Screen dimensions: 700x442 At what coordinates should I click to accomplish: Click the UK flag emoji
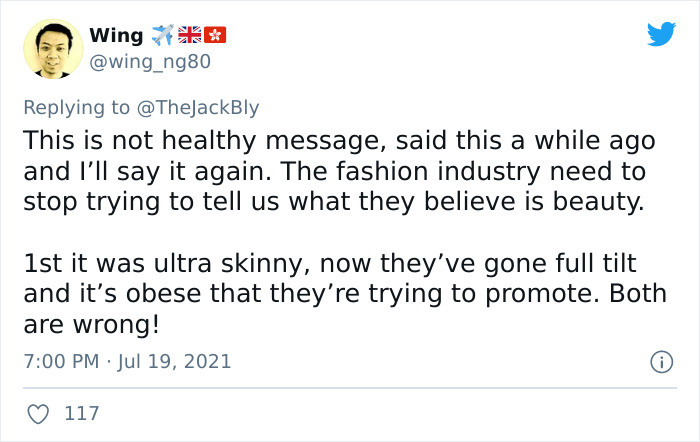[x=189, y=36]
